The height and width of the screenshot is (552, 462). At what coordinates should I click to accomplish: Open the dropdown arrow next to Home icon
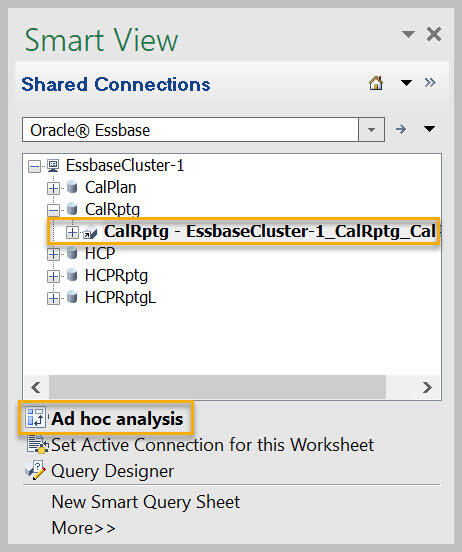tap(406, 83)
